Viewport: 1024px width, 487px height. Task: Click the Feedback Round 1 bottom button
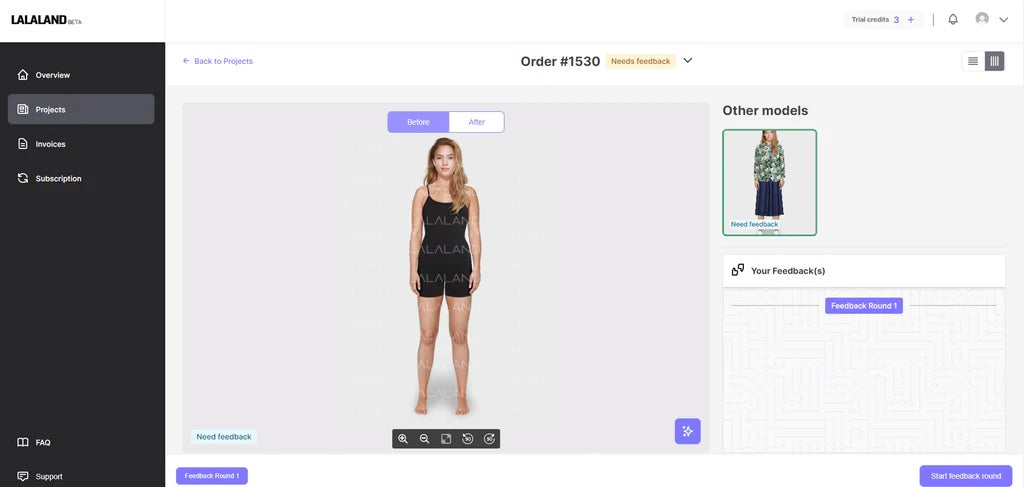pos(212,476)
